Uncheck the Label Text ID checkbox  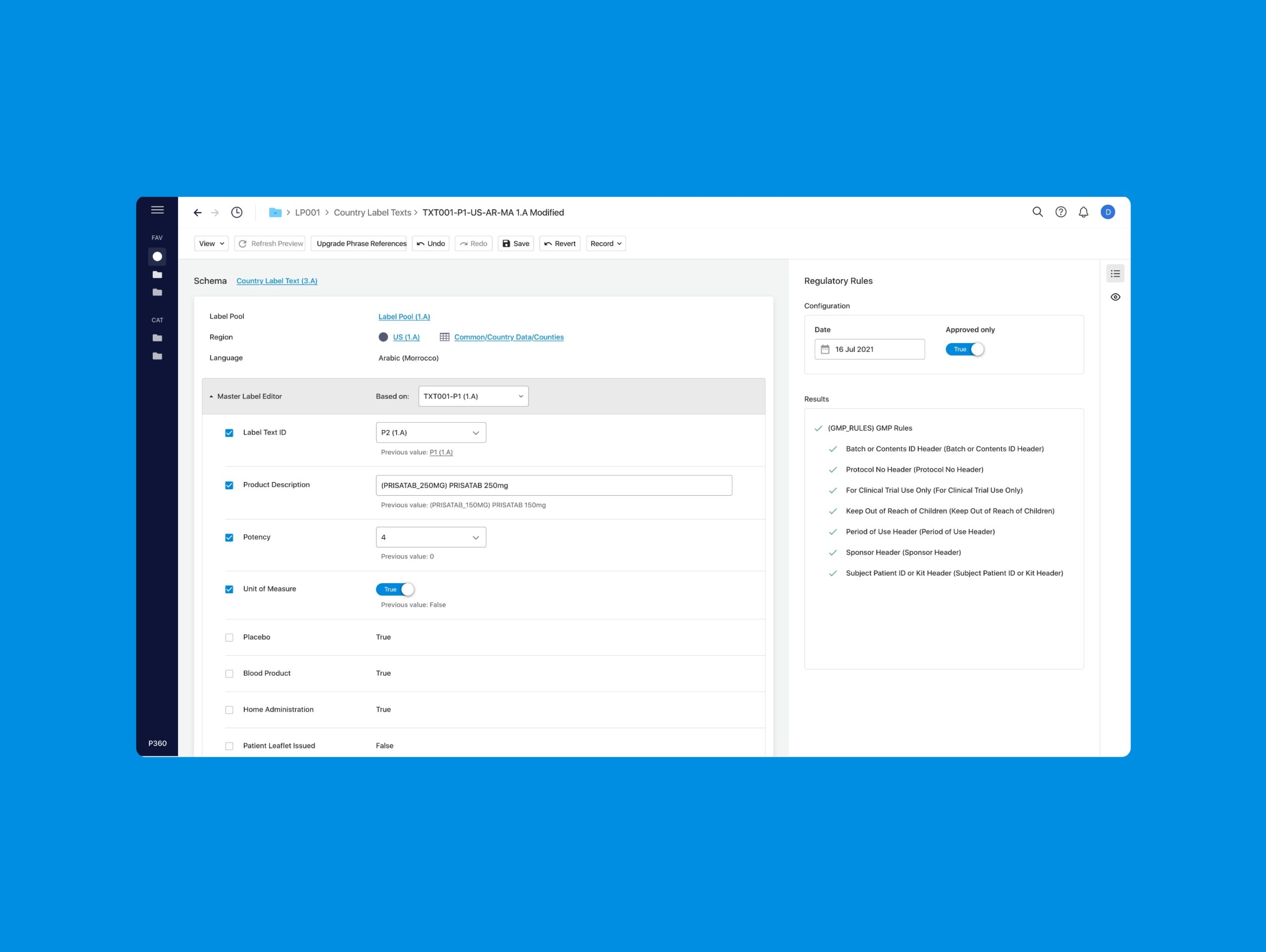(229, 433)
